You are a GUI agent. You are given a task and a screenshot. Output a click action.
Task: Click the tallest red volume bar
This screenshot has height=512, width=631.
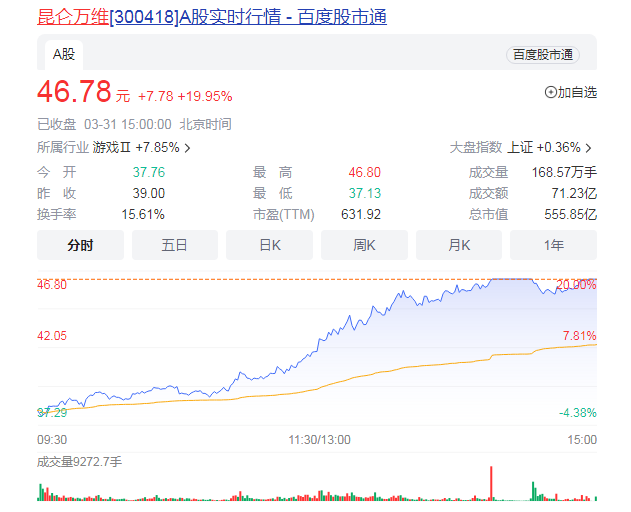point(491,483)
